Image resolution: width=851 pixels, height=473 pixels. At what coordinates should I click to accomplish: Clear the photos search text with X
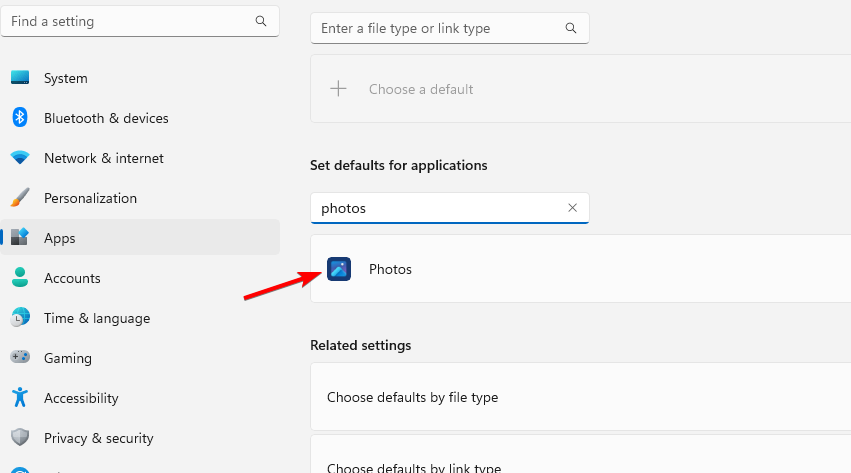(573, 208)
